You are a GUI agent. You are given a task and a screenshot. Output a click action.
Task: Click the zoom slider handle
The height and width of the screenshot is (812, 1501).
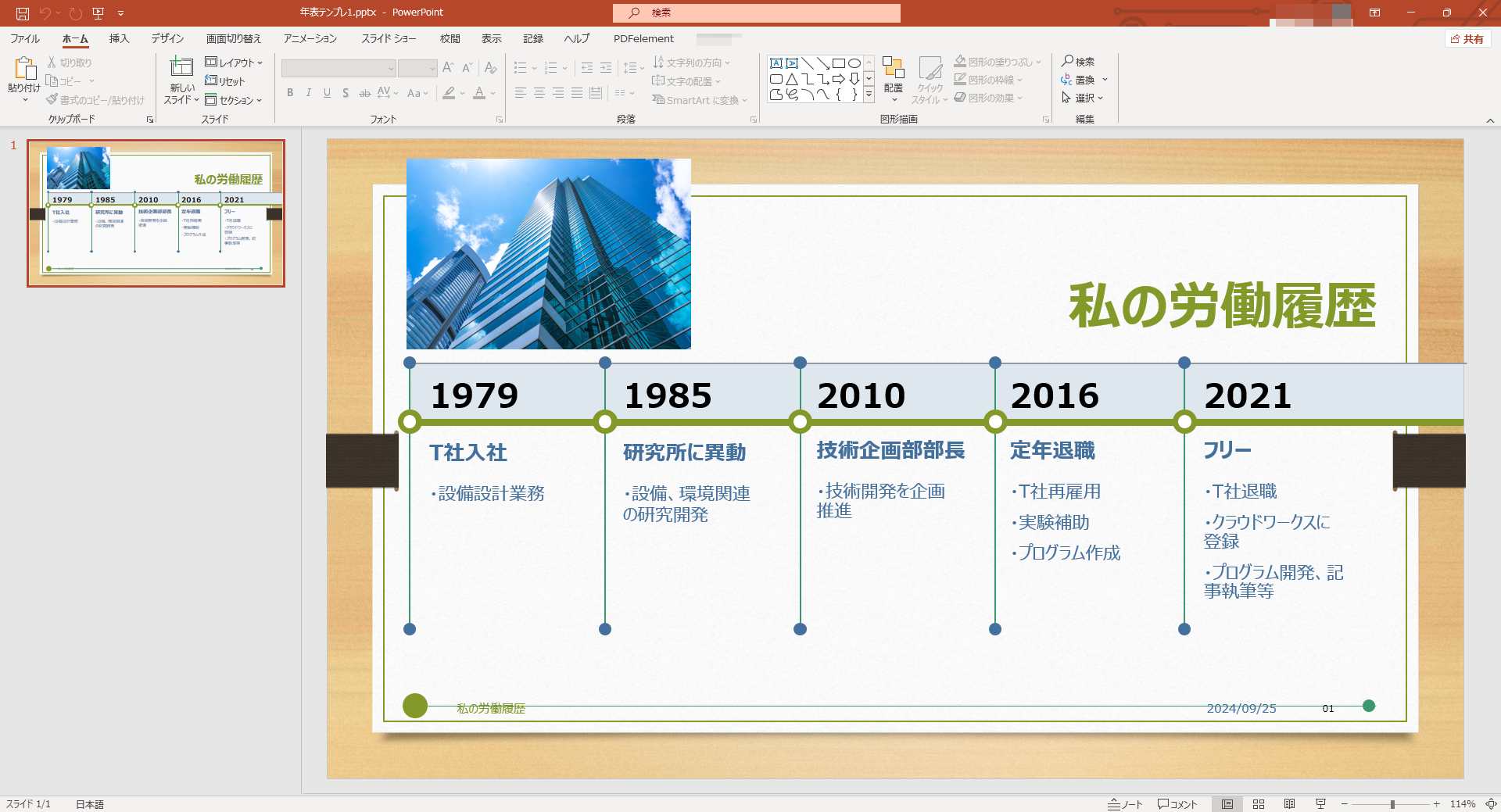[x=1392, y=803]
